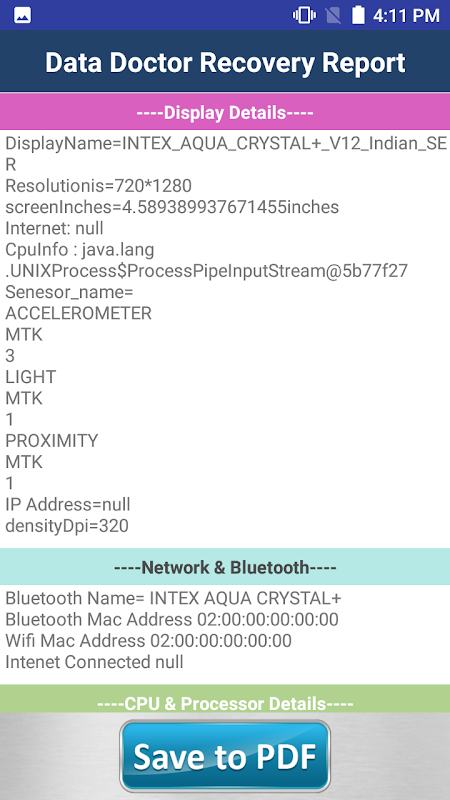Select the Display Details section header
This screenshot has height=800, width=450.
(225, 112)
